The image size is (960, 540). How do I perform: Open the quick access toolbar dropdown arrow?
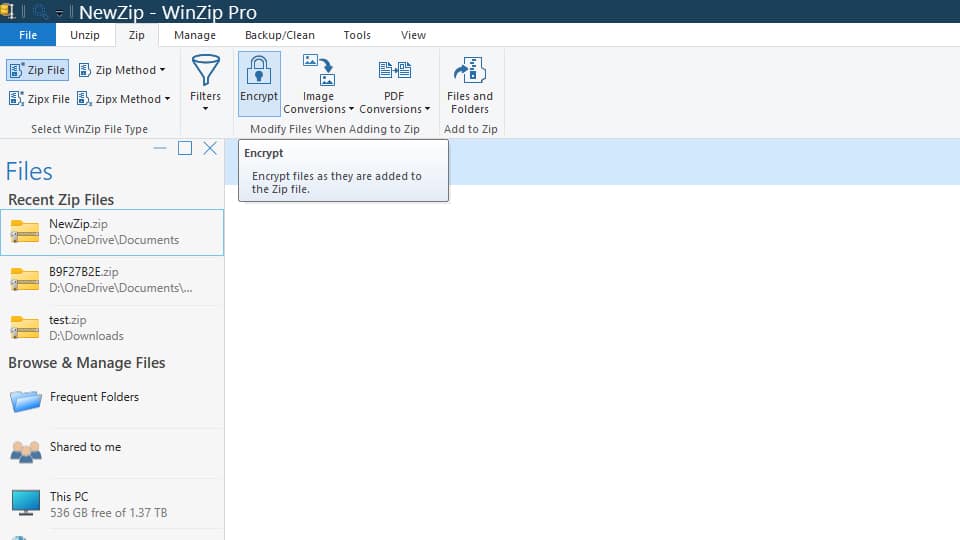point(59,12)
